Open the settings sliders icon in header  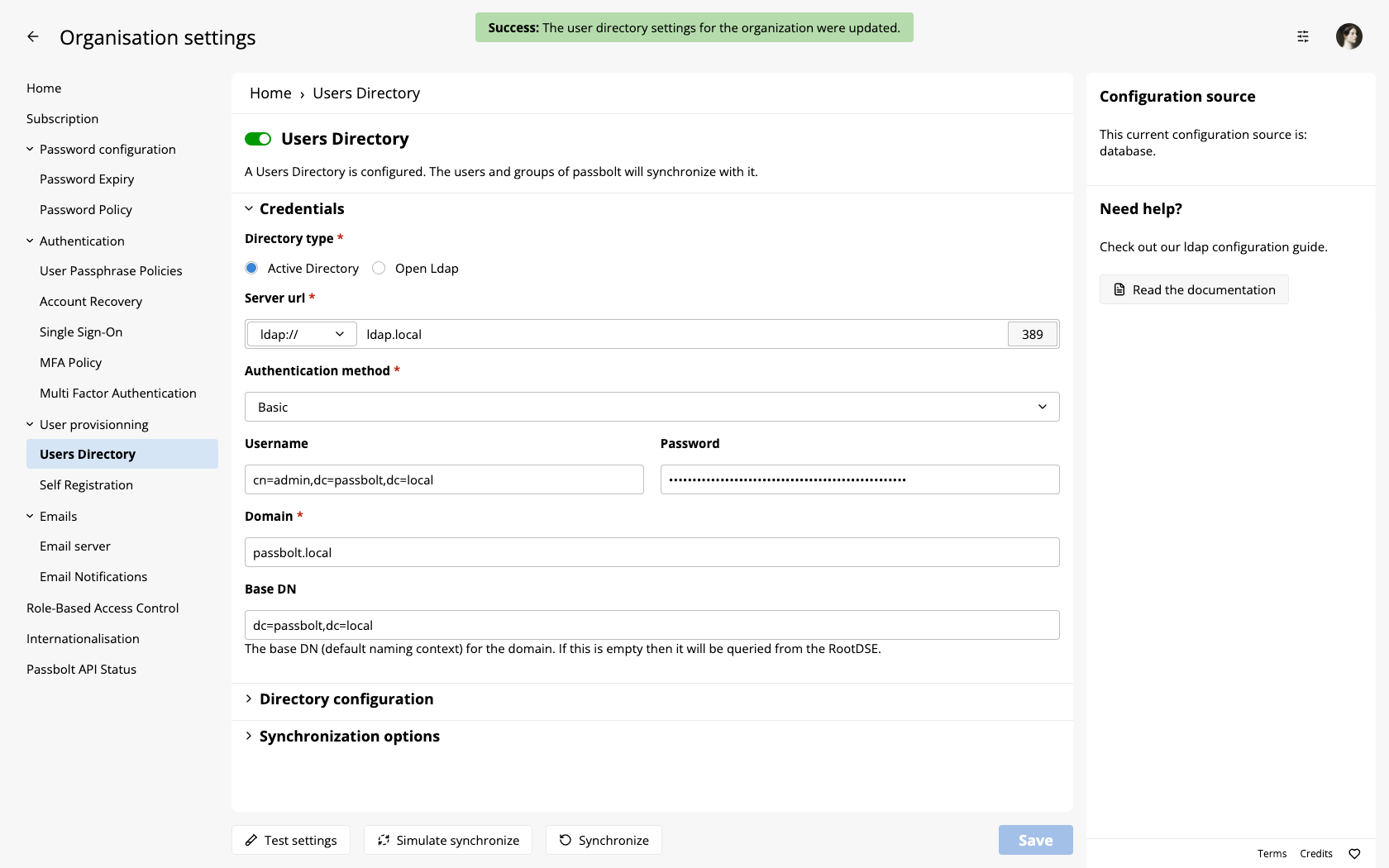1303,36
